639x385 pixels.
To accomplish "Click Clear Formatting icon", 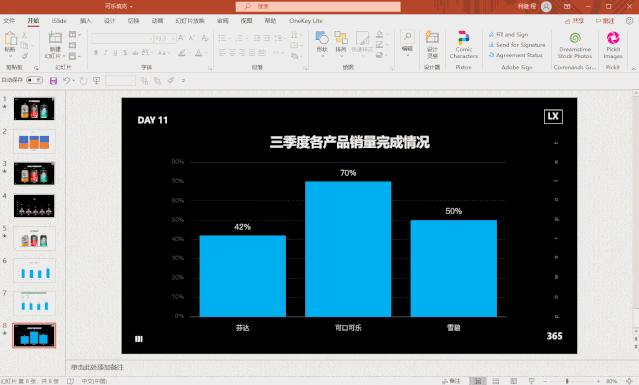I will tap(205, 38).
